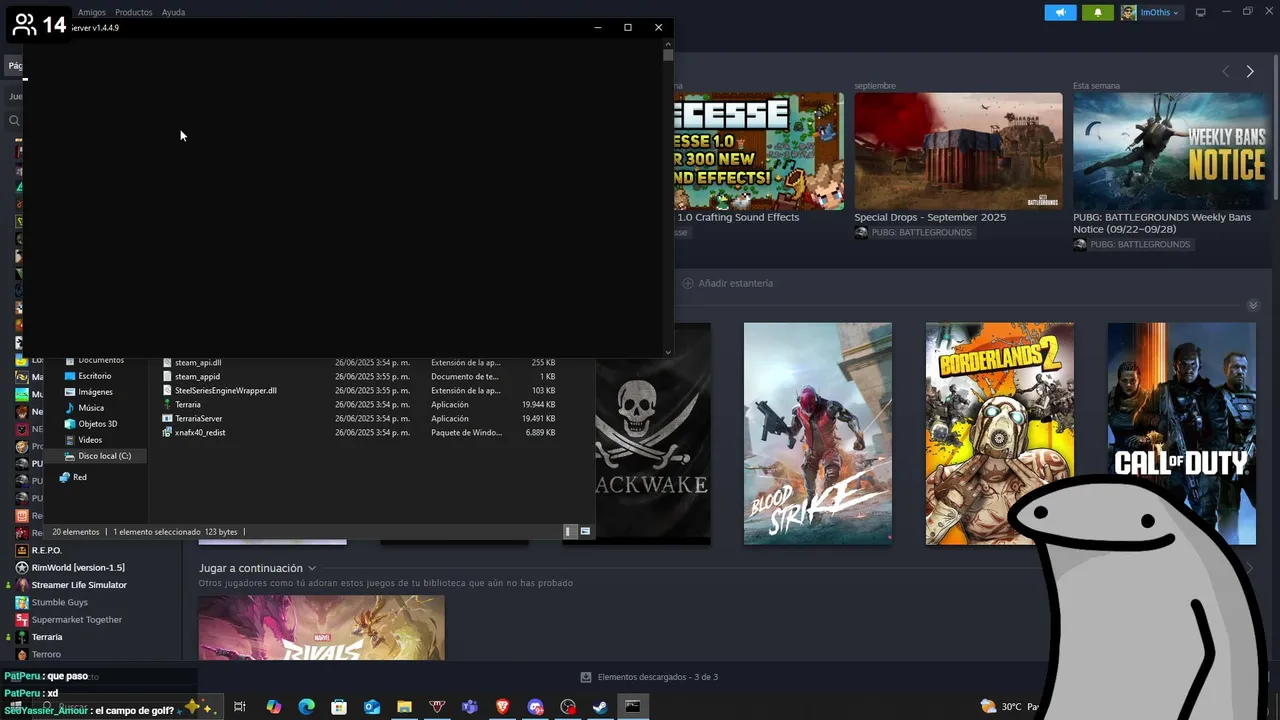This screenshot has width=1280, height=720.
Task: Click the R.E.P.O. game icon in sidebar
Action: [x=22, y=550]
